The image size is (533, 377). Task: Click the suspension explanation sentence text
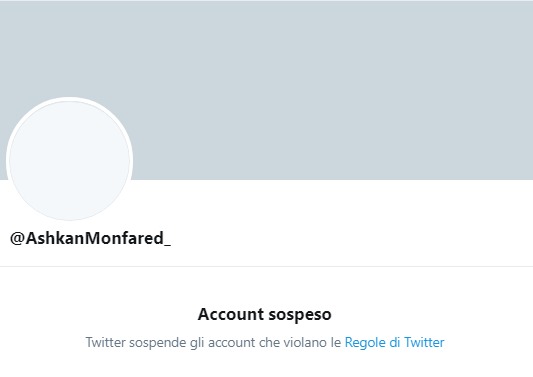click(x=265, y=342)
